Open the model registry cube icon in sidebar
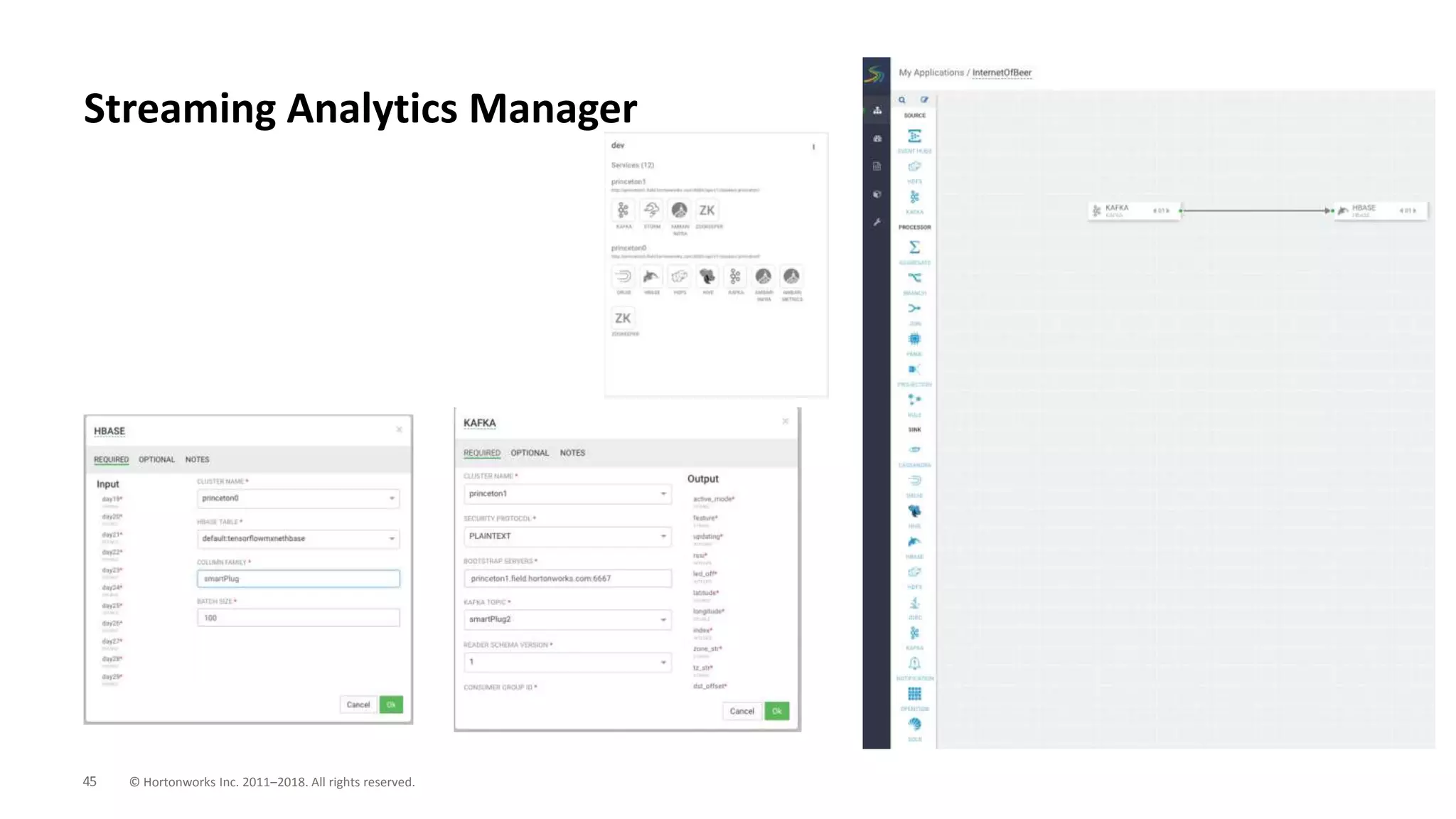 click(877, 194)
